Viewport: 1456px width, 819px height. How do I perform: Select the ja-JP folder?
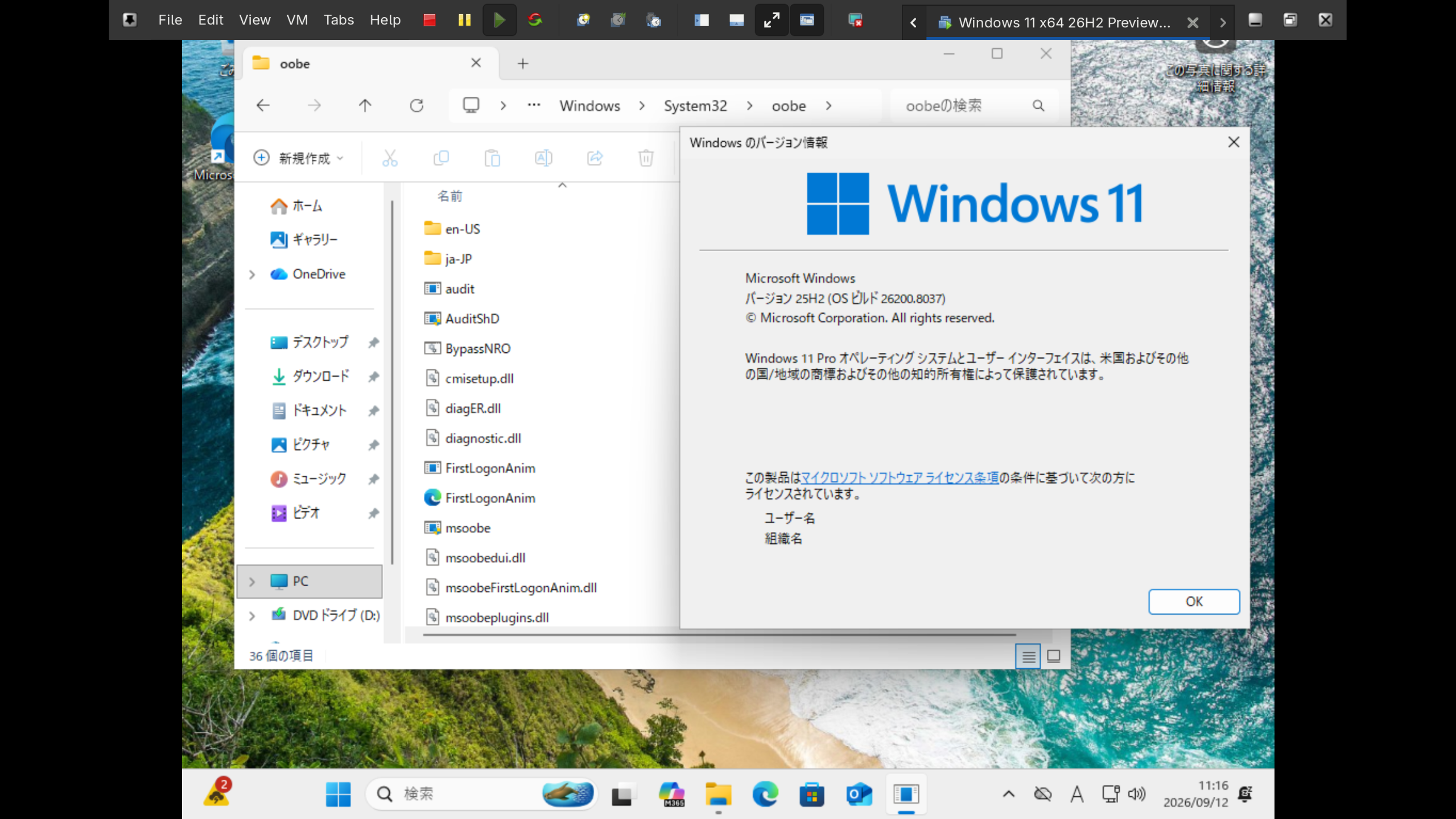tap(448, 259)
